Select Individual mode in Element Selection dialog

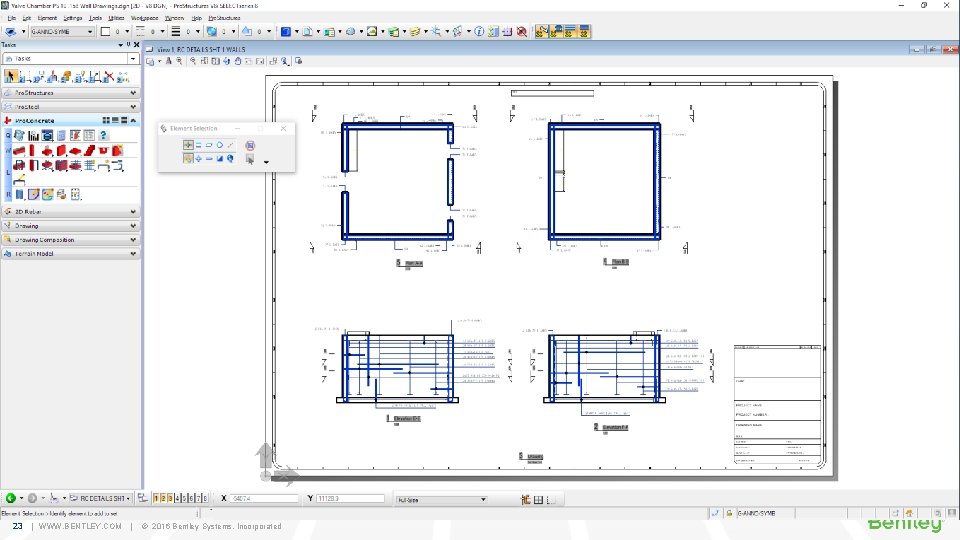coord(188,145)
